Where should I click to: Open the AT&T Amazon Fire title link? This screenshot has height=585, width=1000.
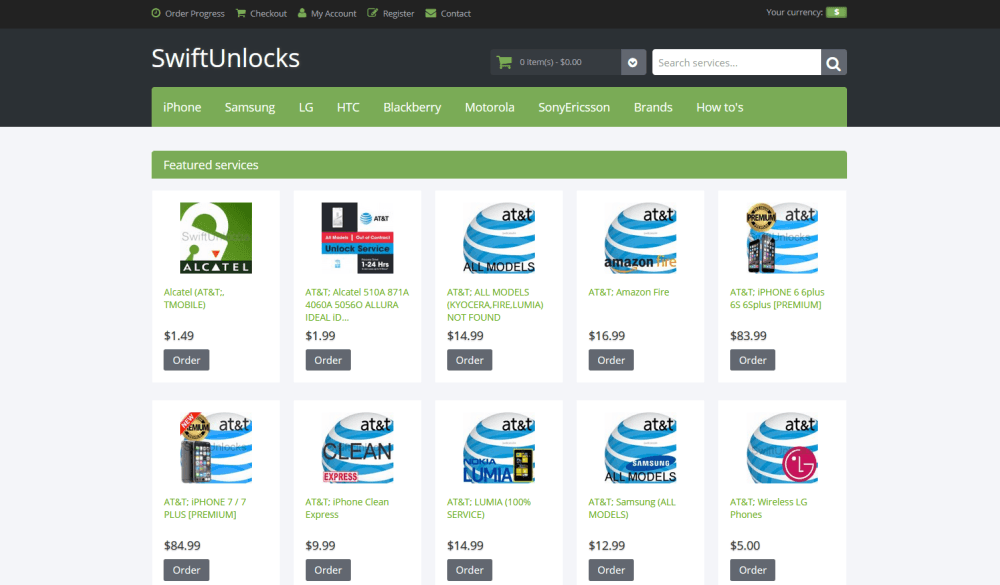pyautogui.click(x=629, y=292)
